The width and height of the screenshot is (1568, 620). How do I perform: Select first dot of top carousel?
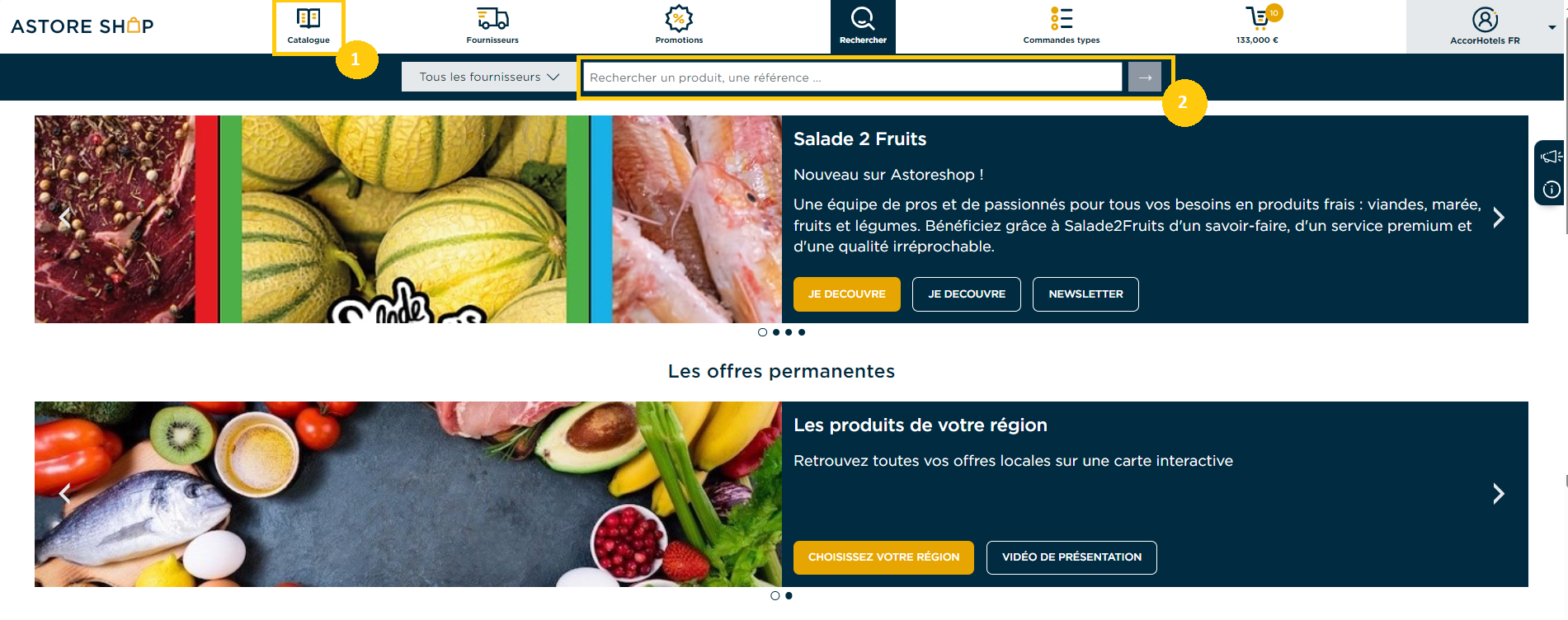(x=762, y=332)
